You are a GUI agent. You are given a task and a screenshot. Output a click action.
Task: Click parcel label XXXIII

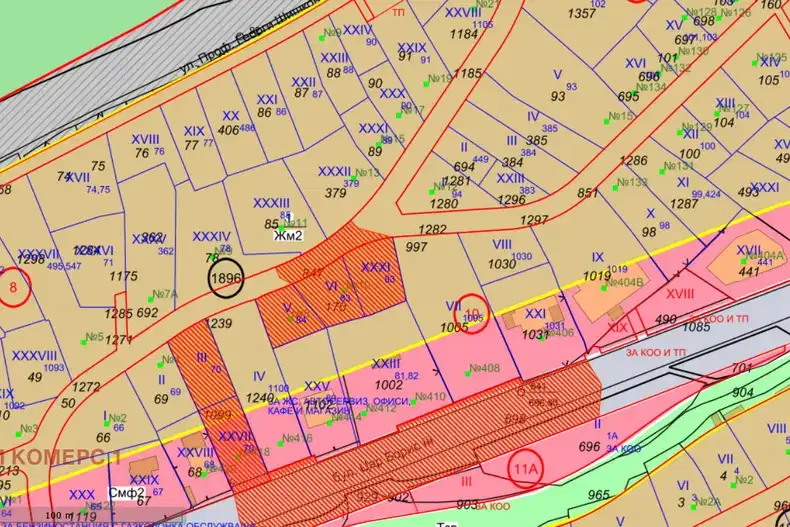click(x=271, y=203)
